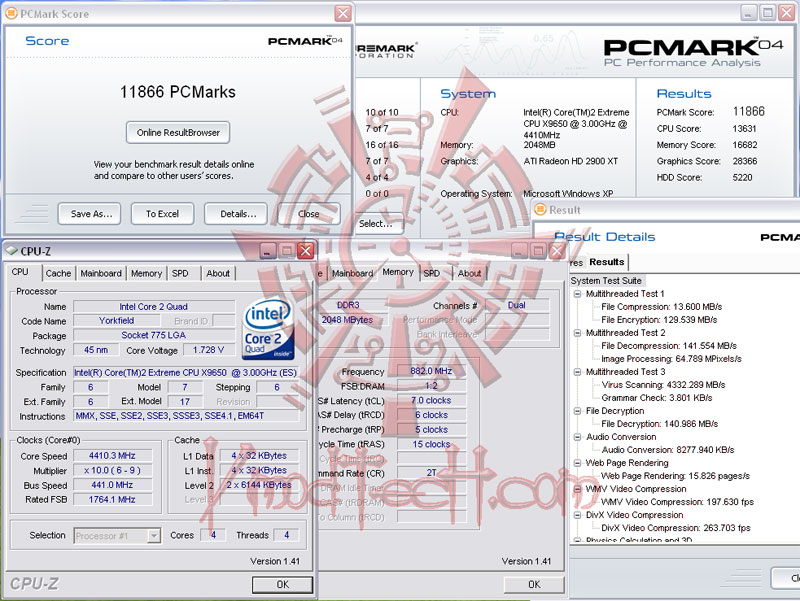Click the Result window title icon
This screenshot has height=601, width=800.
[540, 210]
